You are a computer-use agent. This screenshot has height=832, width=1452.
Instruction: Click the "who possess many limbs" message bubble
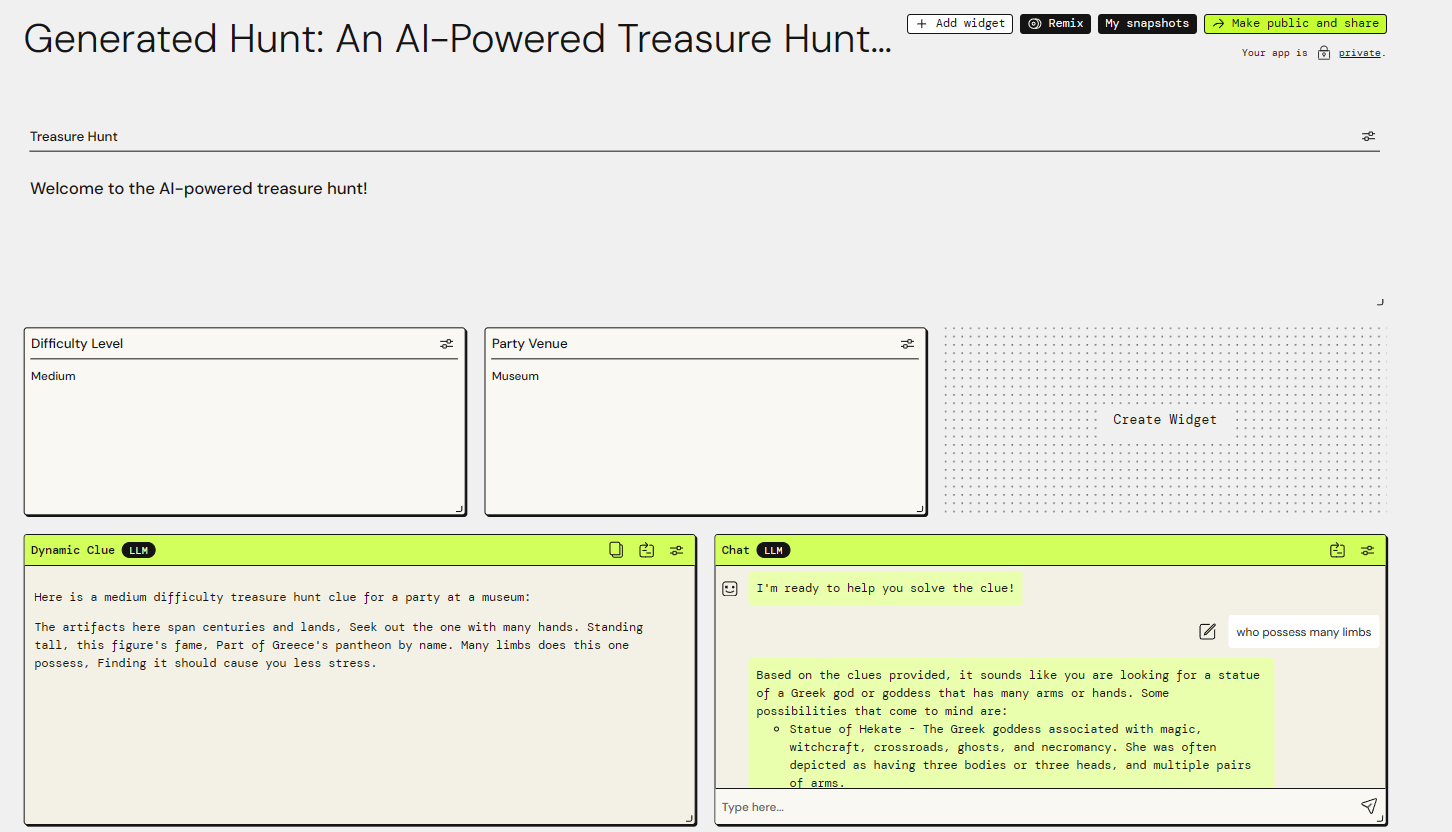coord(1303,632)
